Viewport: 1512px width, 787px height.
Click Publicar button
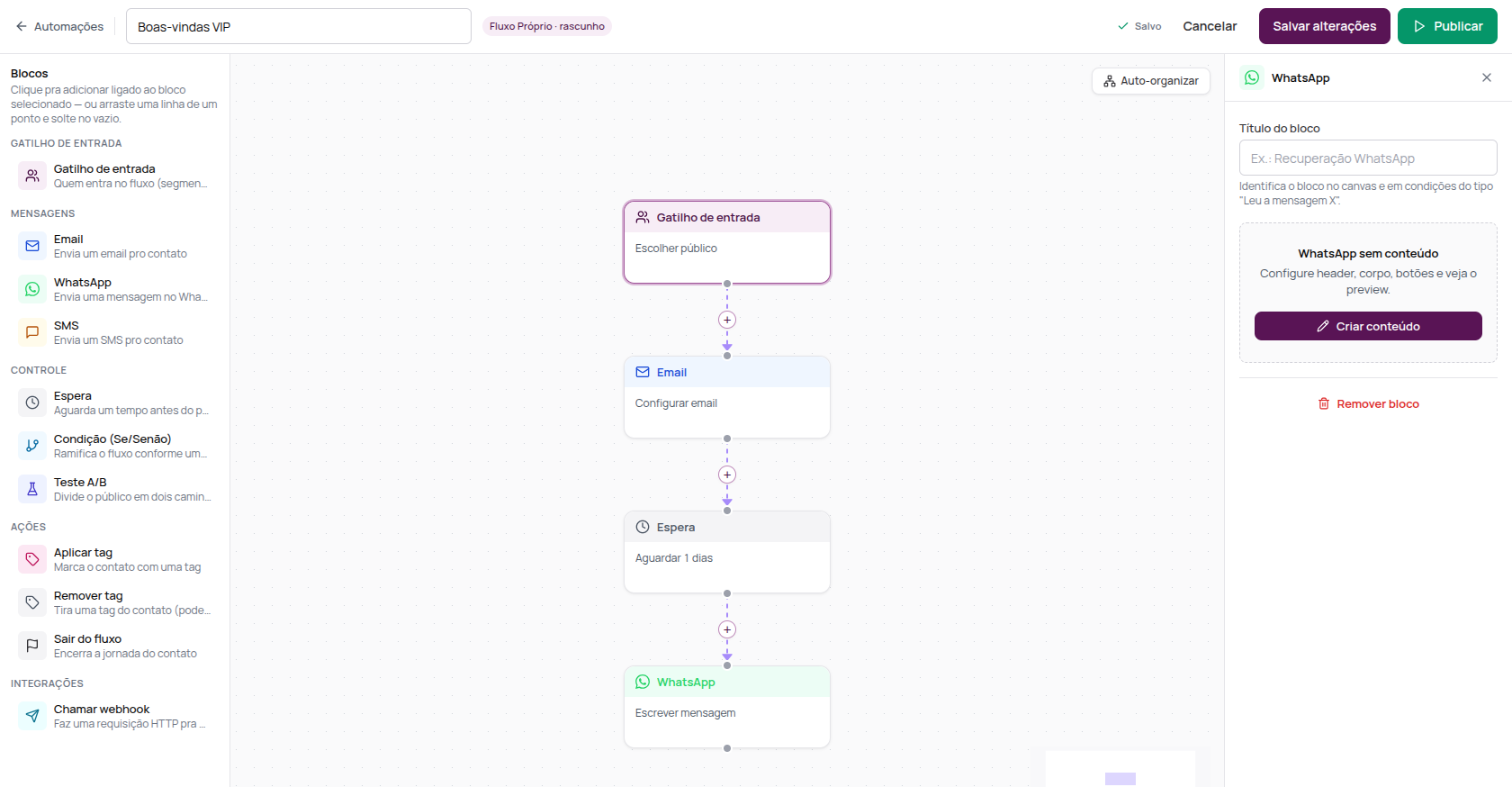pyautogui.click(x=1447, y=26)
